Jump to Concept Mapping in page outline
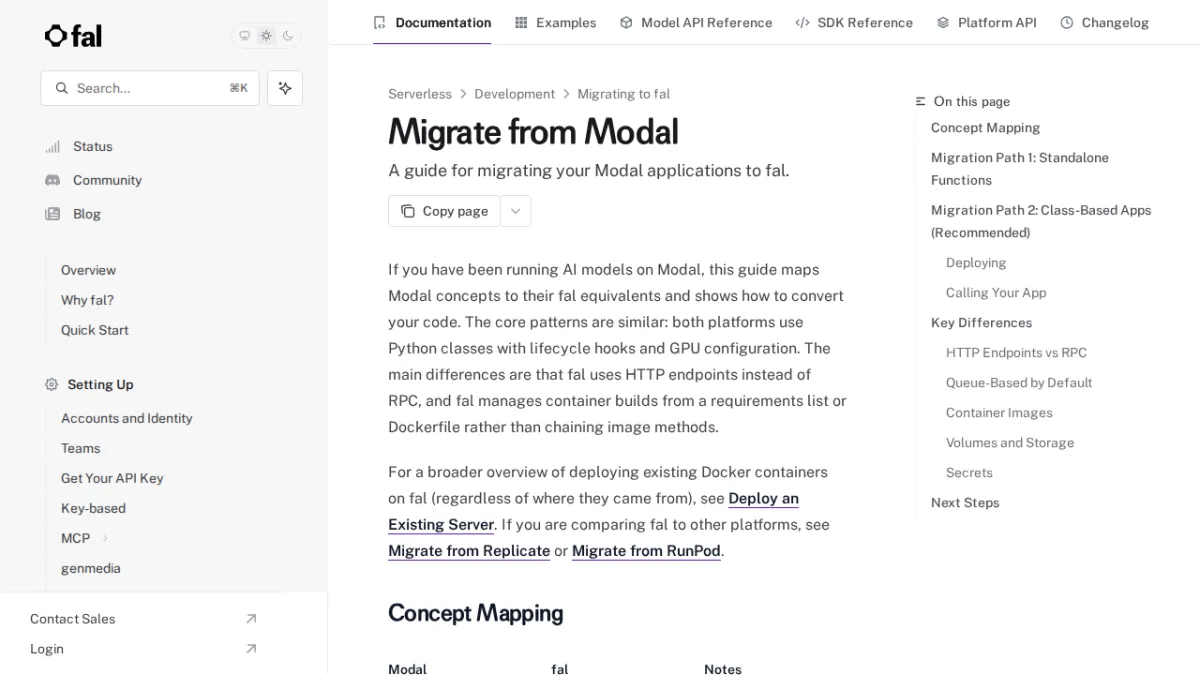This screenshot has height=675, width=1200. (x=985, y=128)
